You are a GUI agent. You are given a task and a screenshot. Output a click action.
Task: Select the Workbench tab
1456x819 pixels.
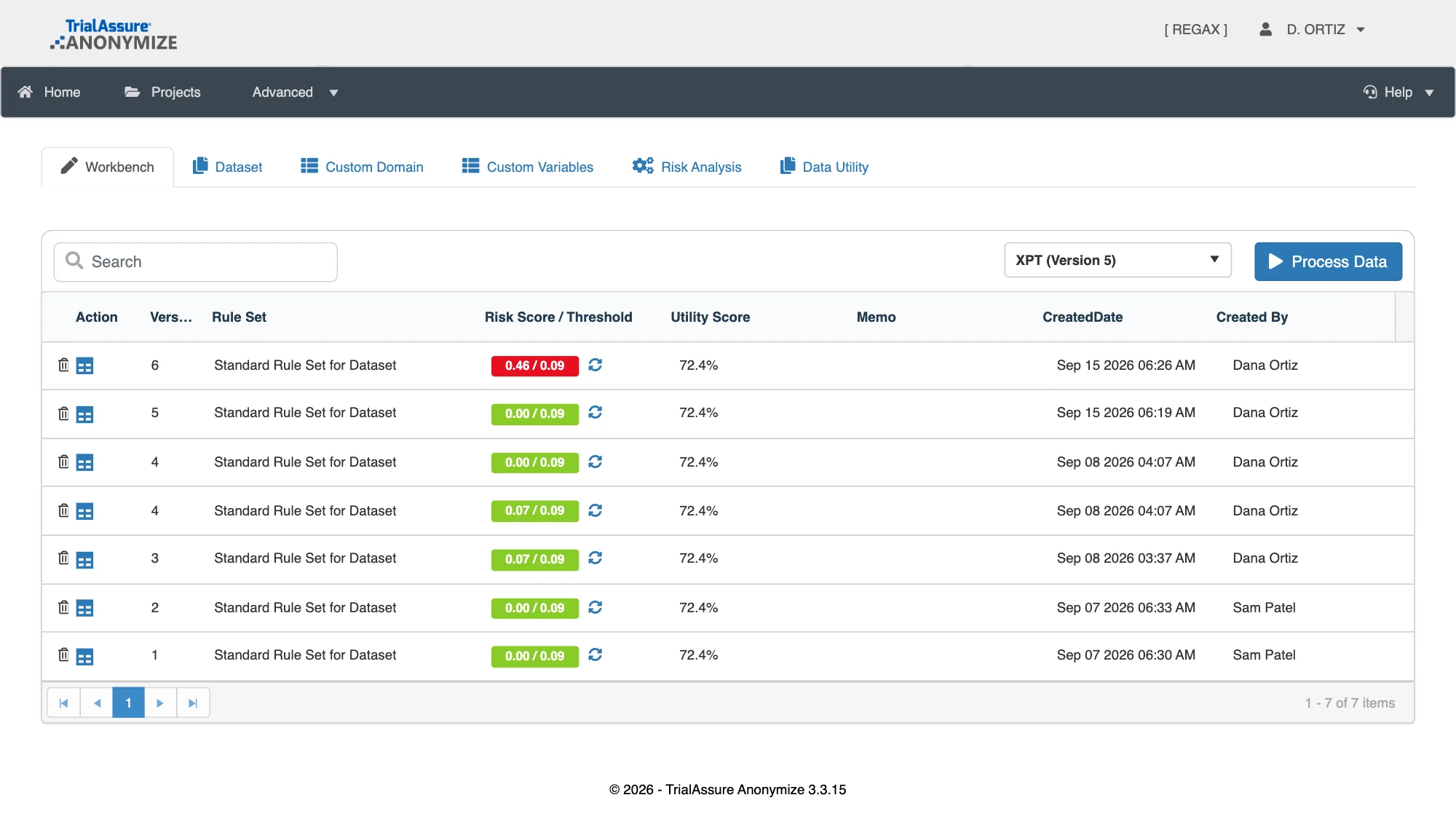pos(108,167)
